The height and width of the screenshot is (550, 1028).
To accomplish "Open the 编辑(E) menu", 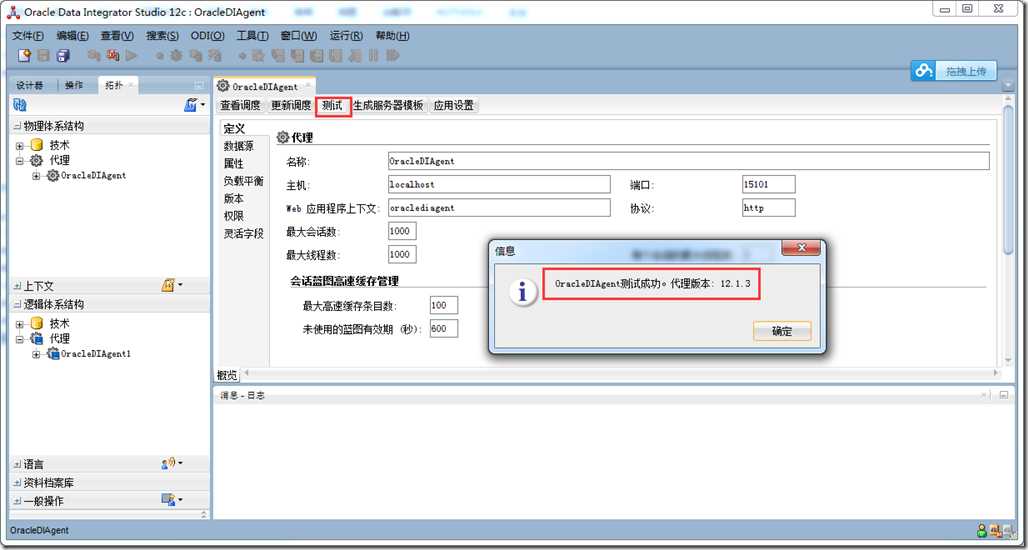I will [x=72, y=36].
